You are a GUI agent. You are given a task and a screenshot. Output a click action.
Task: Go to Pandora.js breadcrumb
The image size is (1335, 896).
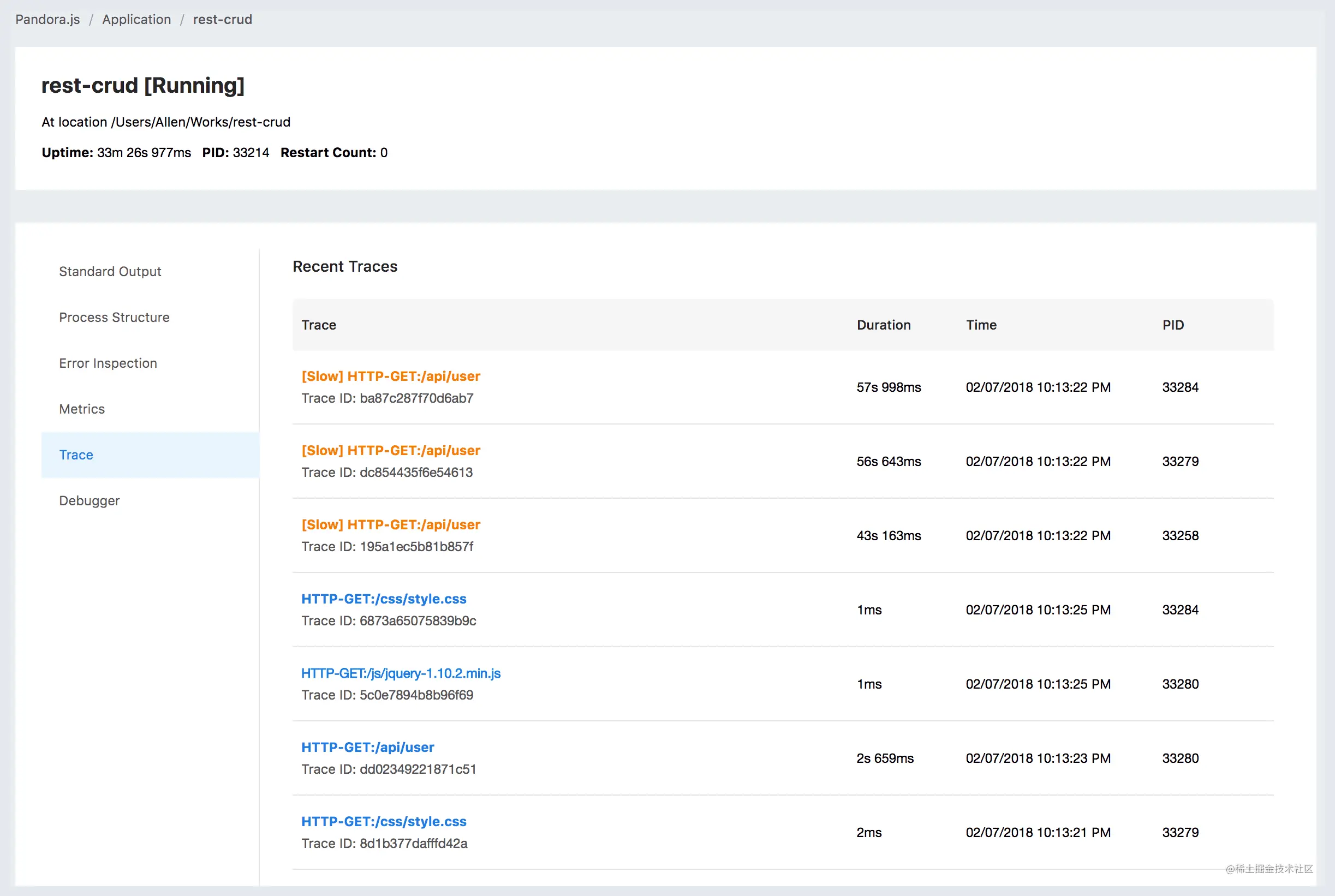pos(47,20)
